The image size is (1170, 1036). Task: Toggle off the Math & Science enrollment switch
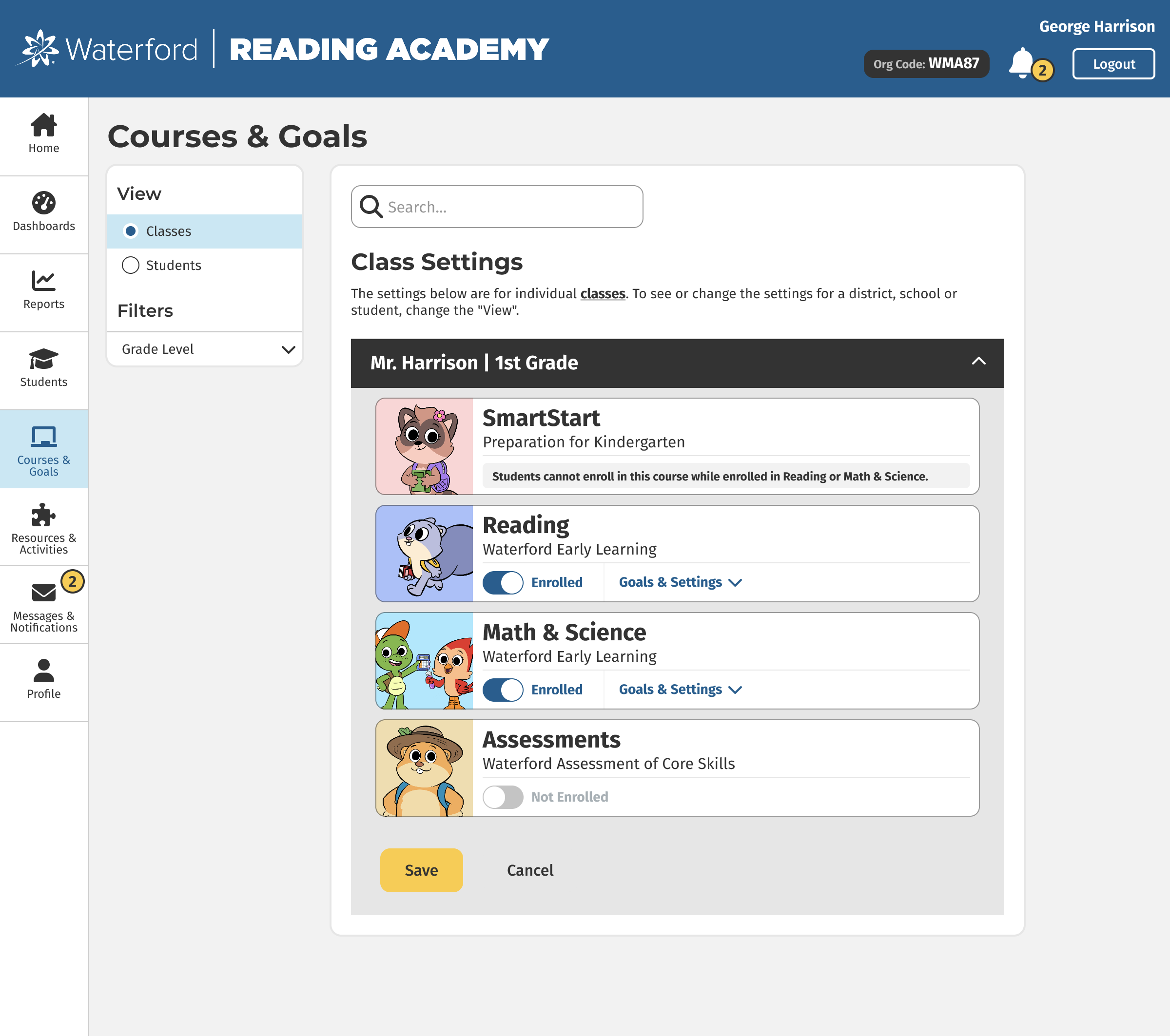[x=503, y=690]
